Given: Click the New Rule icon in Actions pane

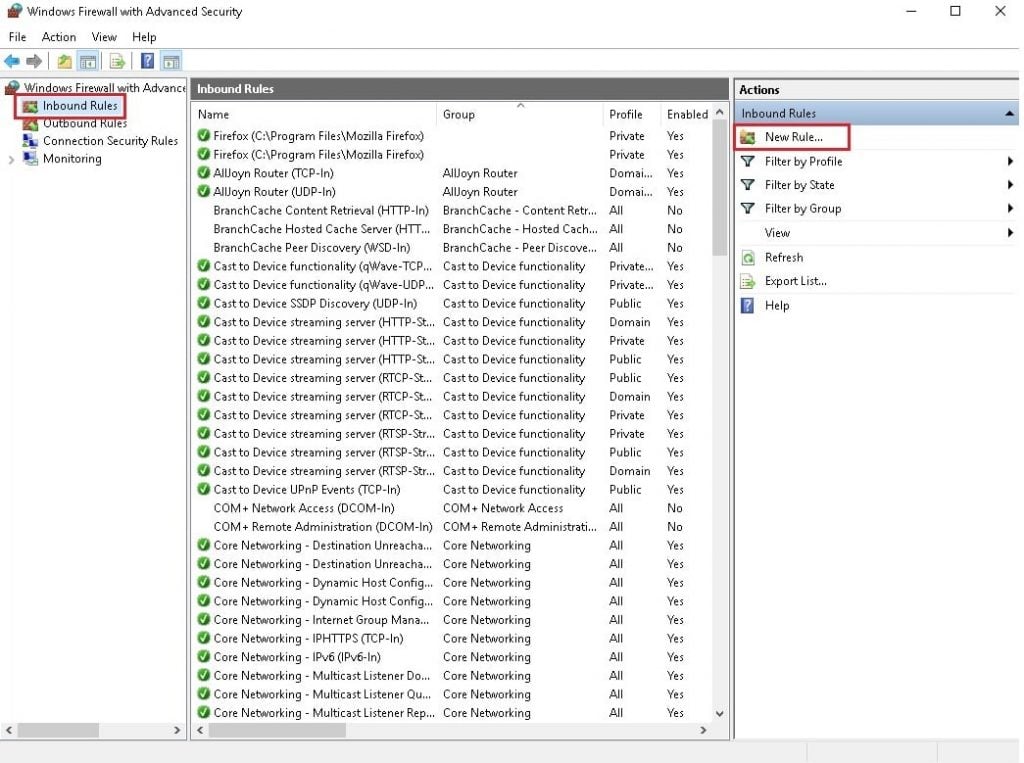Looking at the screenshot, I should tap(748, 137).
